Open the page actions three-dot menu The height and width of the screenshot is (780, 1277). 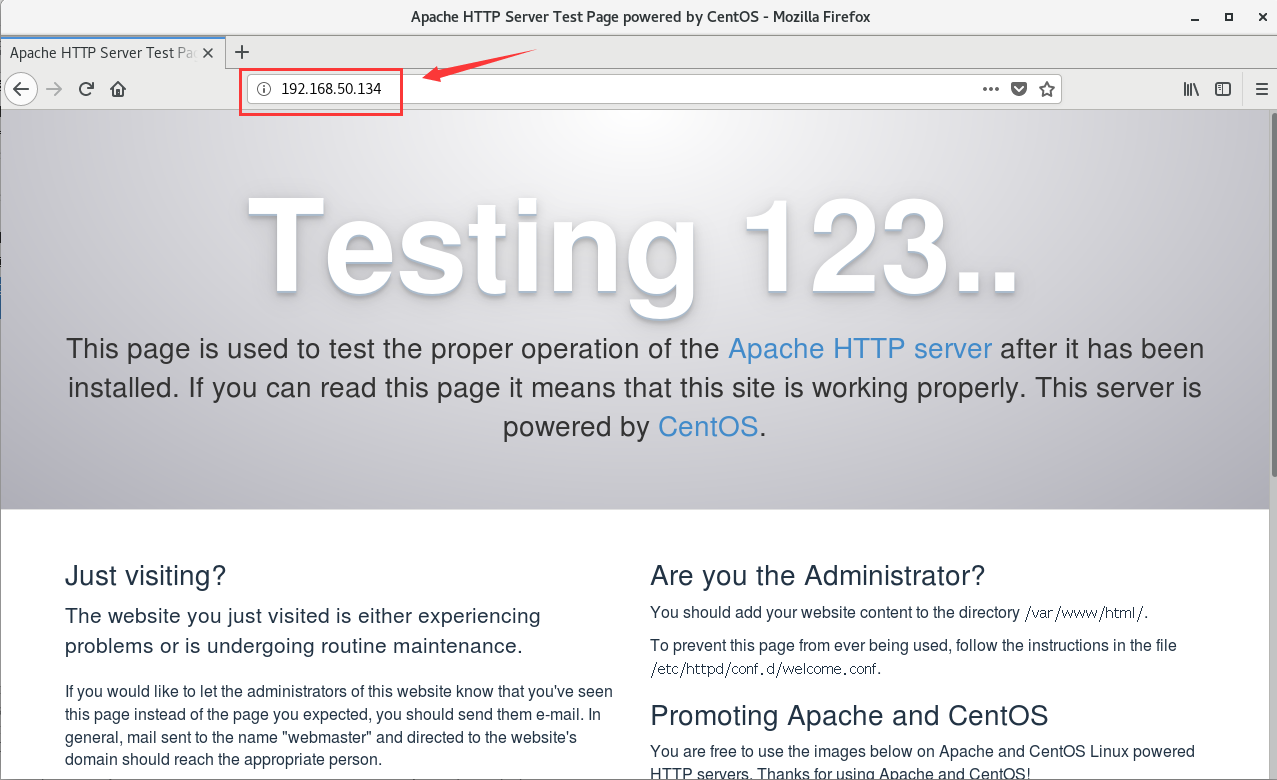coord(991,89)
